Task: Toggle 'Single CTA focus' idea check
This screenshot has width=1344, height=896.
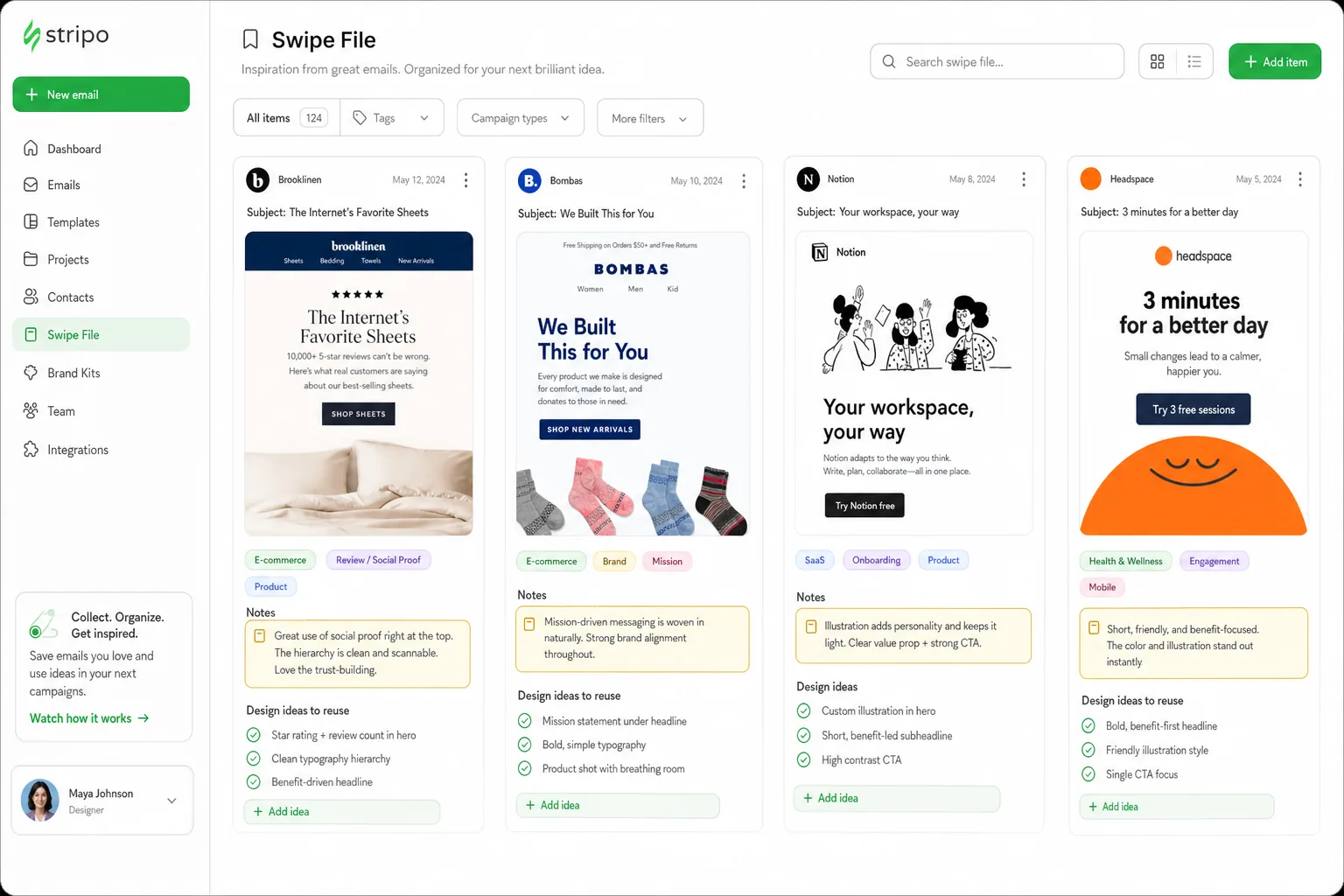Action: [x=1088, y=774]
